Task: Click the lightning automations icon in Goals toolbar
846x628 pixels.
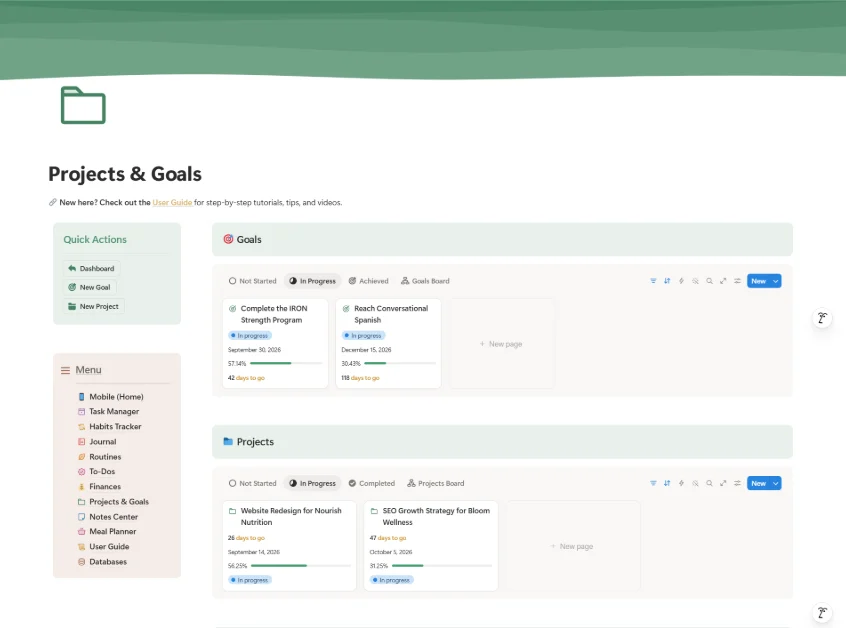Action: click(681, 281)
